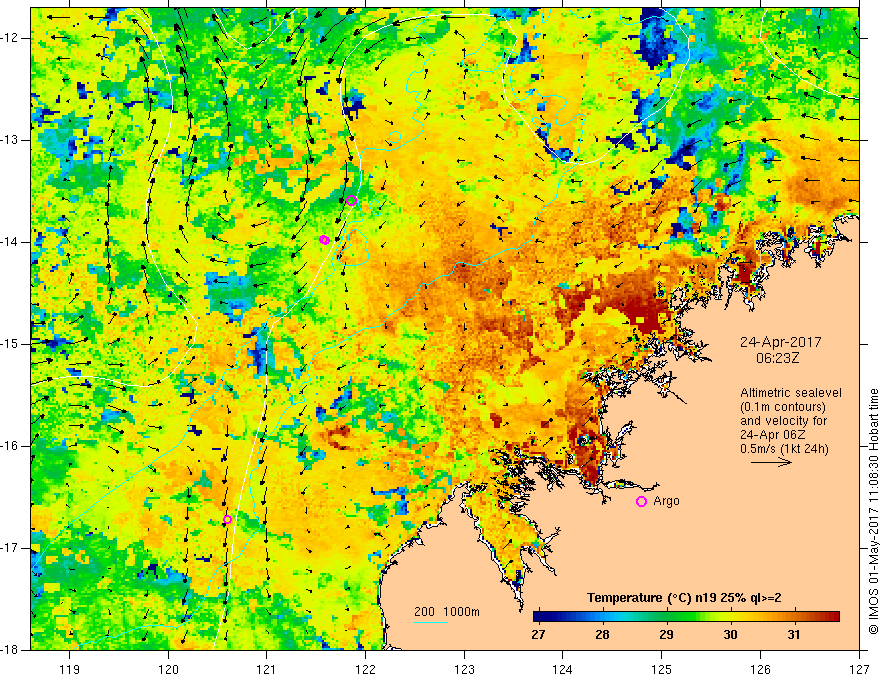880x680 pixels.
Task: Click the longitude axis label '127'
Action: [x=859, y=669]
